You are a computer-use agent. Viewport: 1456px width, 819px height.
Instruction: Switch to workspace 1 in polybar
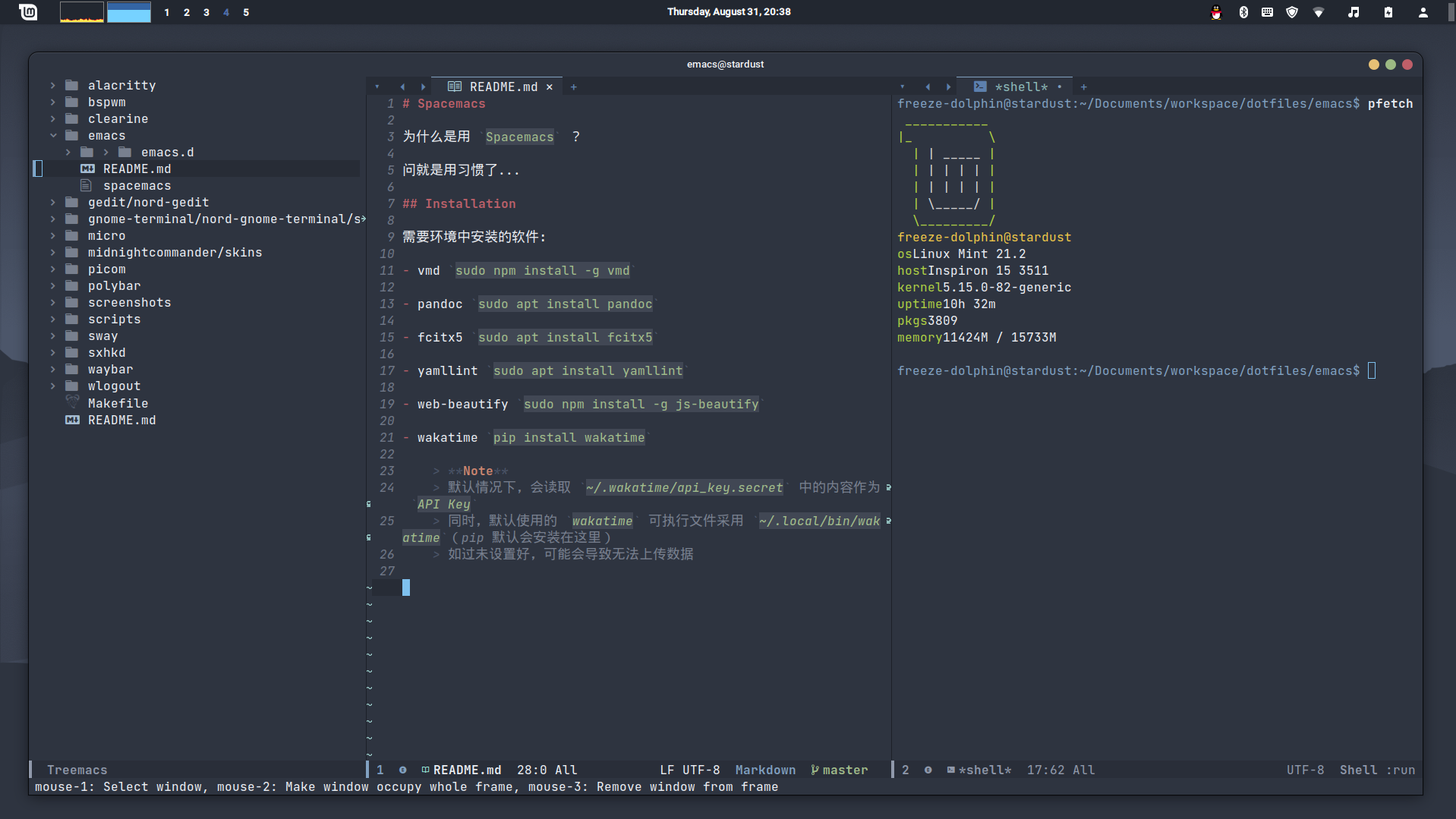pyautogui.click(x=166, y=12)
